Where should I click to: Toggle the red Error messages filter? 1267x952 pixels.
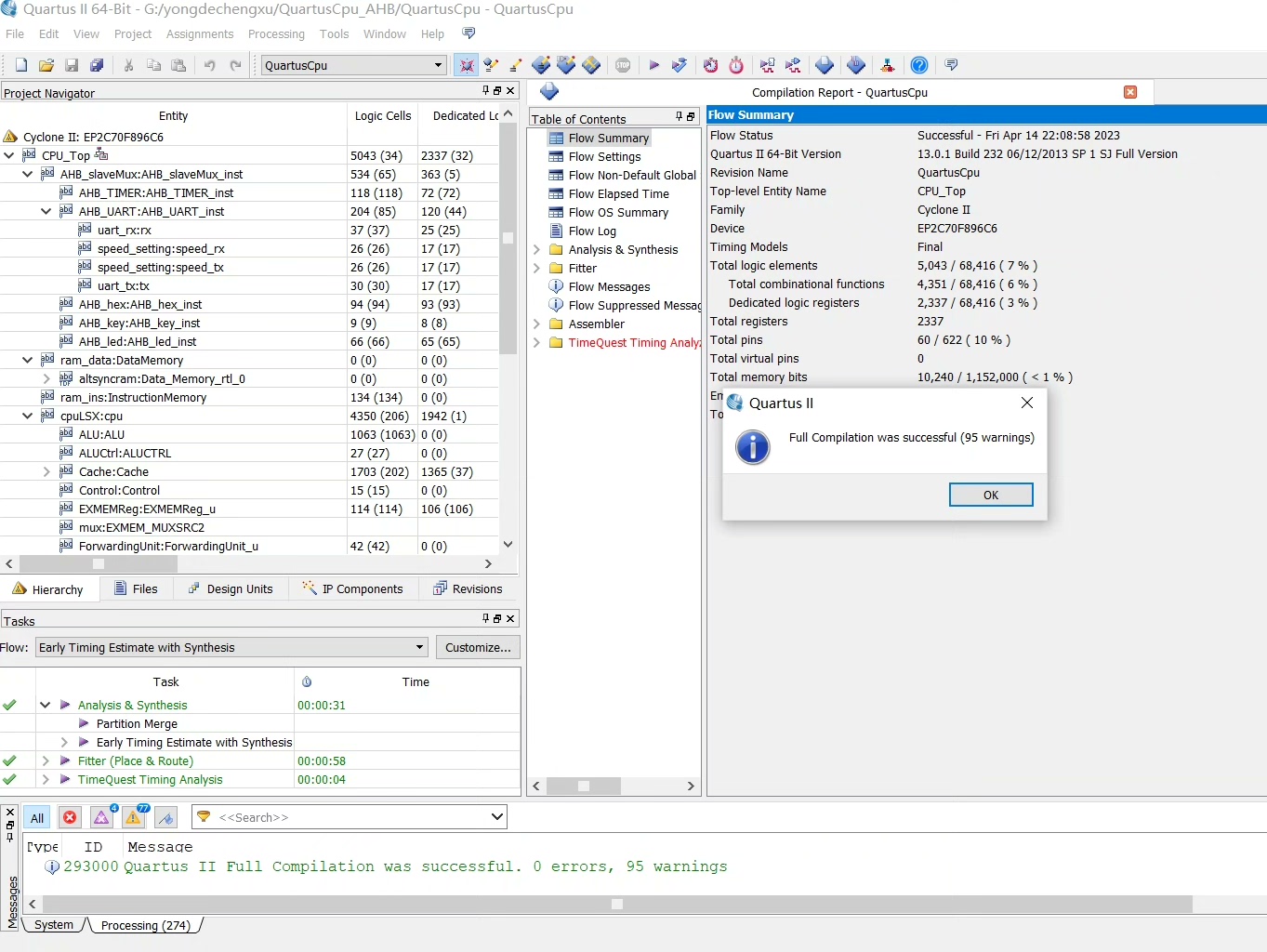click(70, 818)
